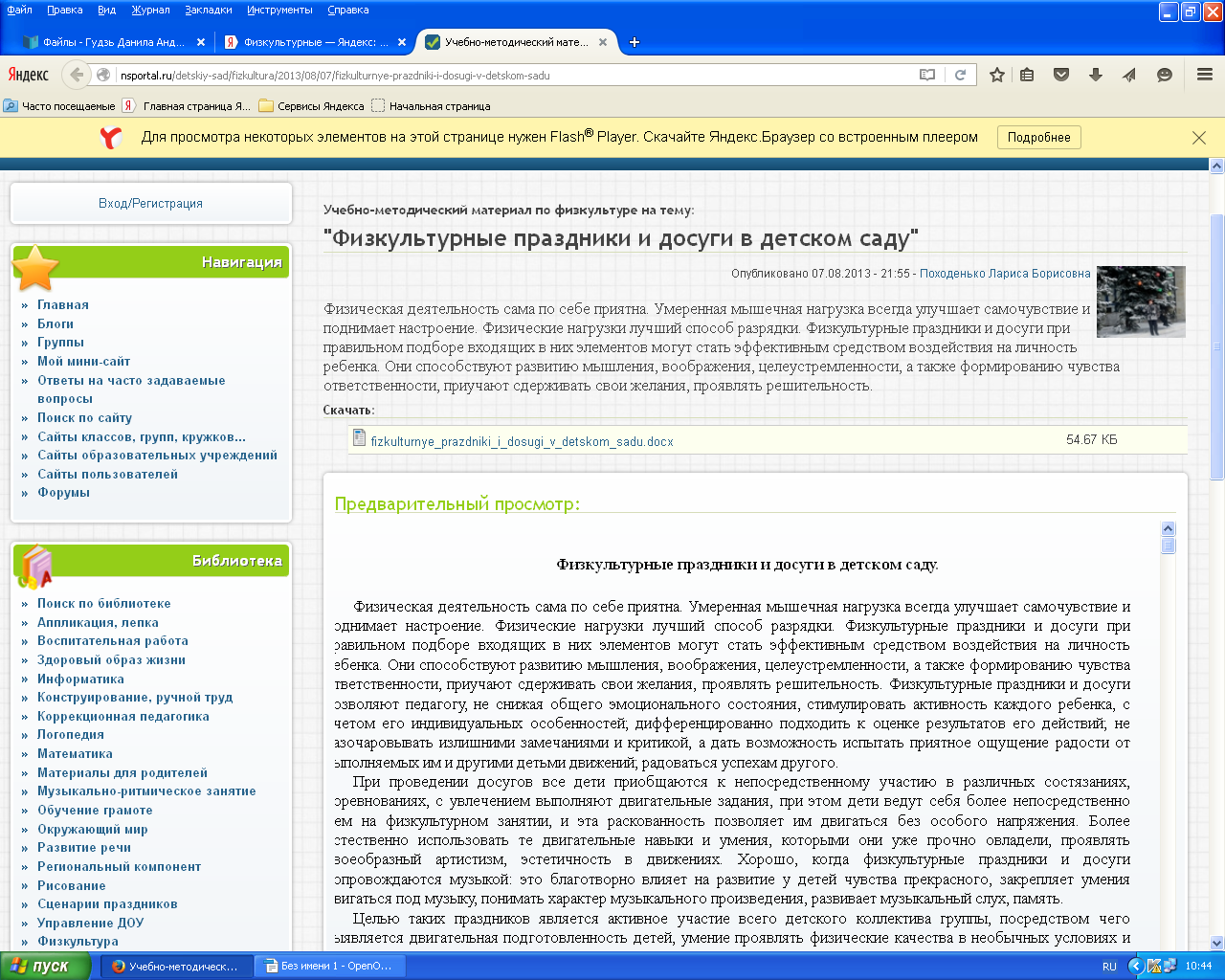
Task: Click the page scrollbar down arrow
Action: (x=1217, y=943)
